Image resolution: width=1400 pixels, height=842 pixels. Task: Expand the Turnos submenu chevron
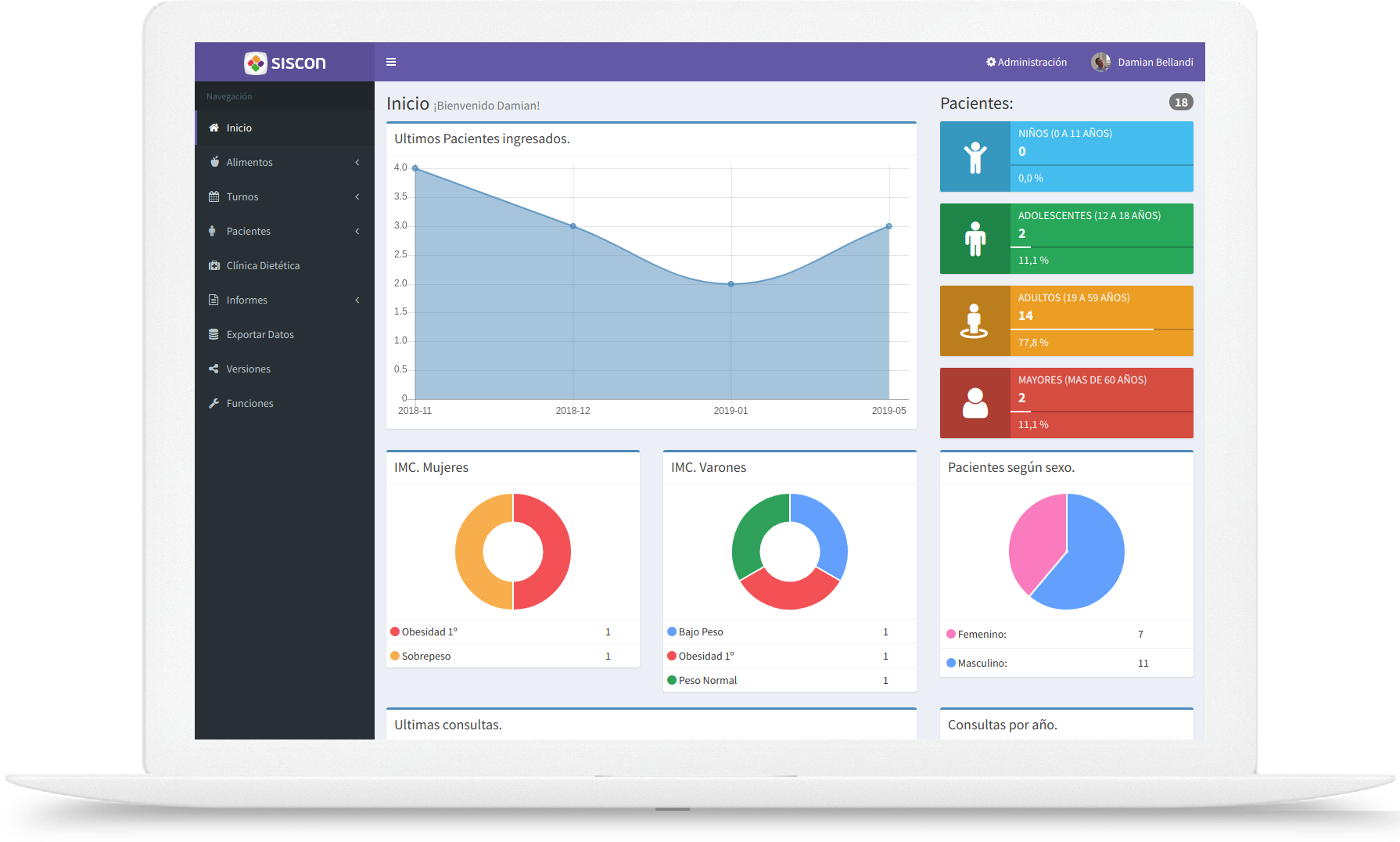click(357, 196)
